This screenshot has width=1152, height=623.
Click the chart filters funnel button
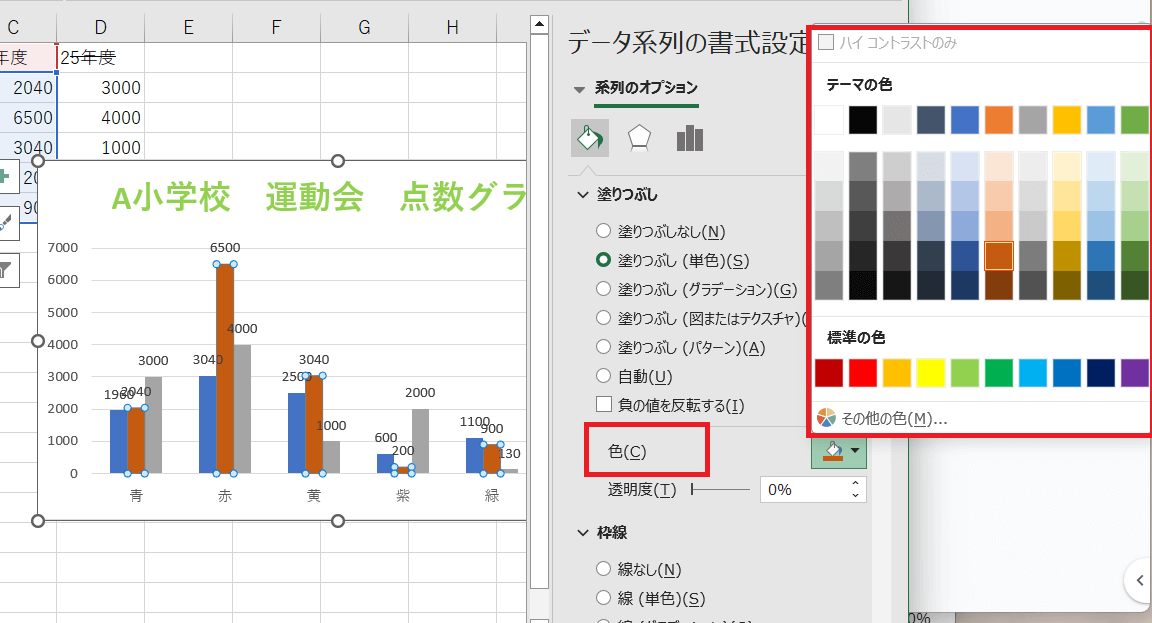tap(6, 270)
